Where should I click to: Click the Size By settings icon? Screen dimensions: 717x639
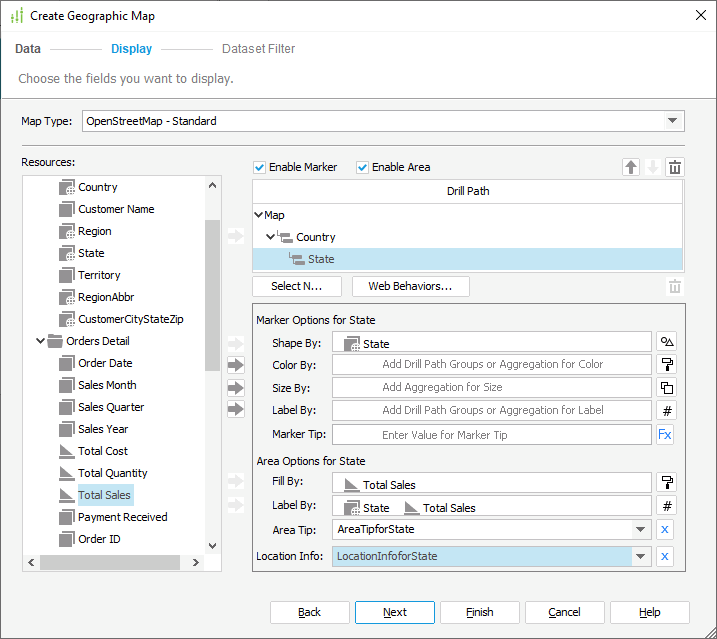(x=667, y=387)
